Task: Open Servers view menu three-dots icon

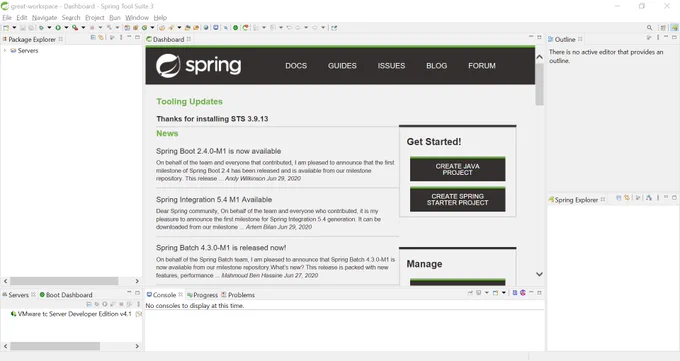Action: coord(138,304)
